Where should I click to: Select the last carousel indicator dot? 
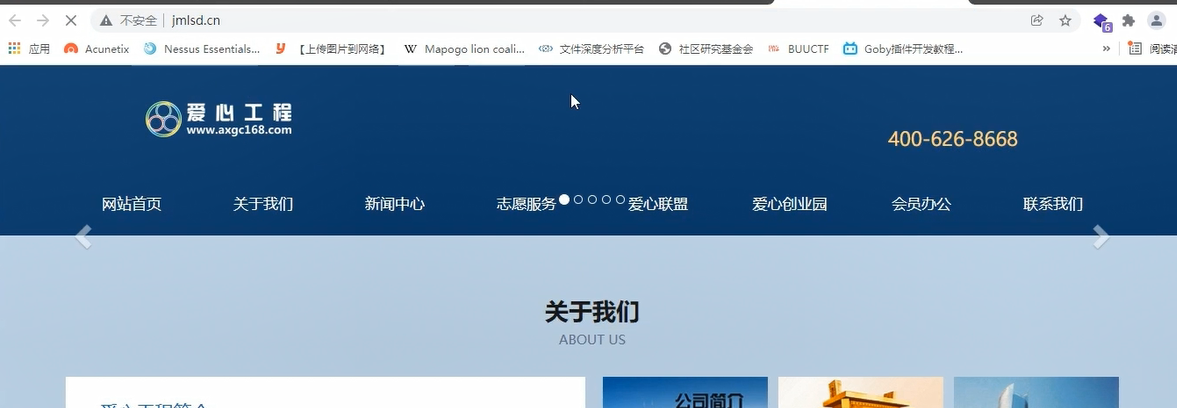(620, 200)
